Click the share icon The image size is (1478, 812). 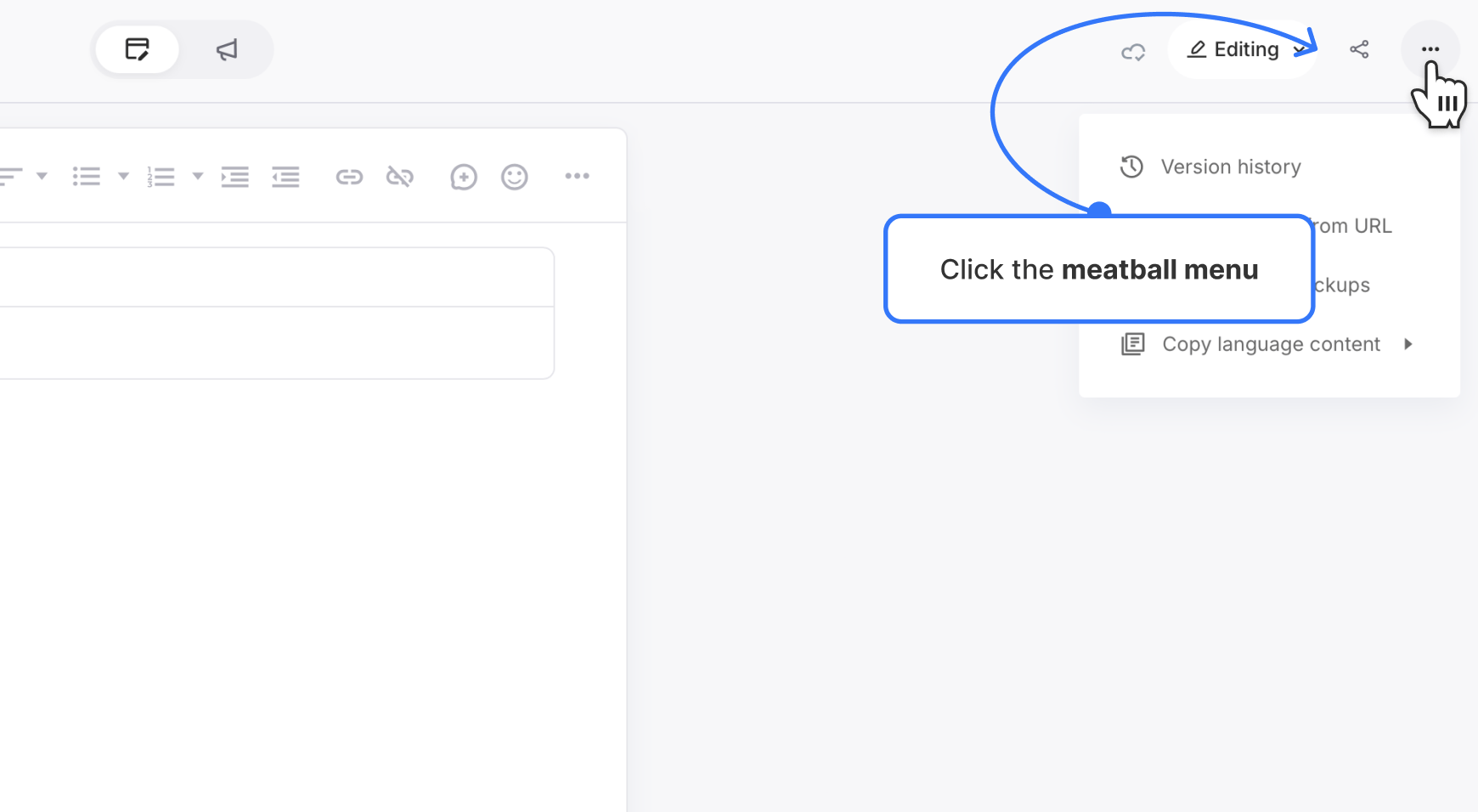coord(1359,49)
